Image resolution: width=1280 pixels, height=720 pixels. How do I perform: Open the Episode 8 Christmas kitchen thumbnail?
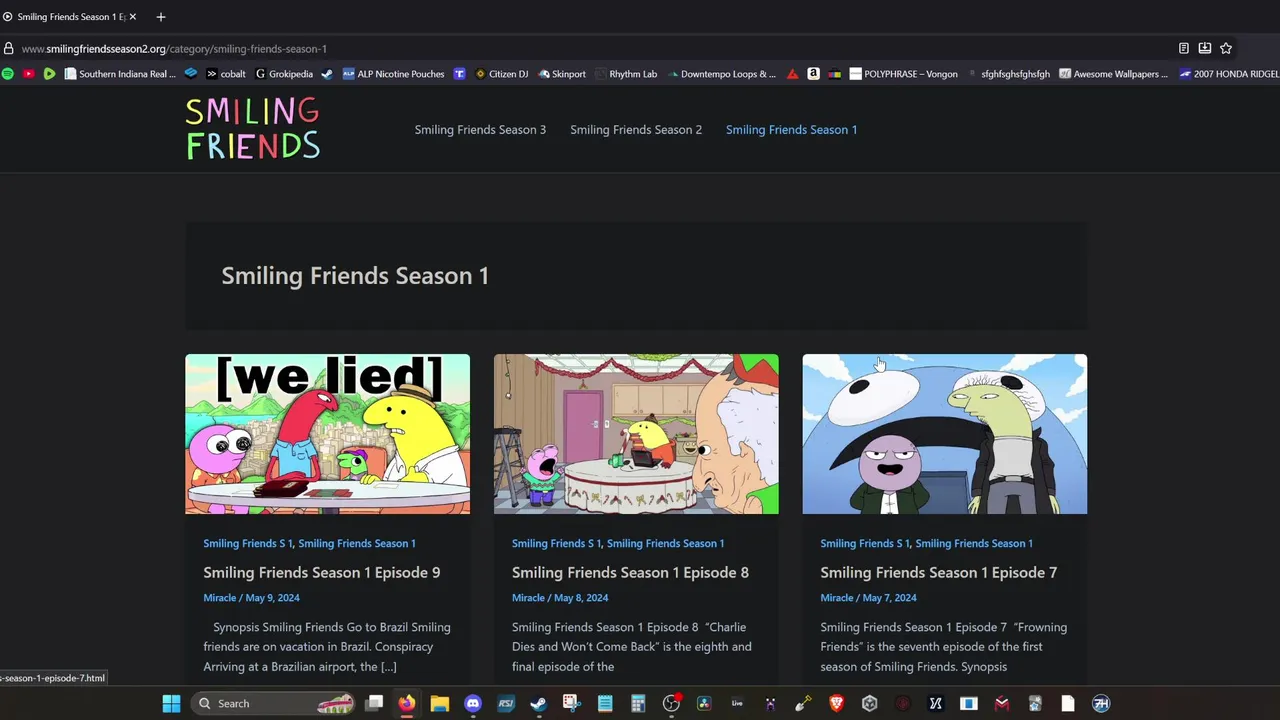click(x=636, y=434)
